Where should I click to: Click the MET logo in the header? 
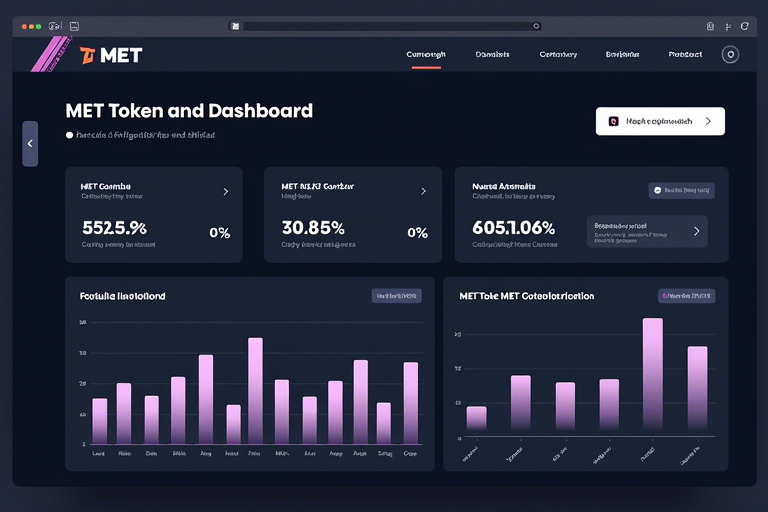(x=110, y=55)
